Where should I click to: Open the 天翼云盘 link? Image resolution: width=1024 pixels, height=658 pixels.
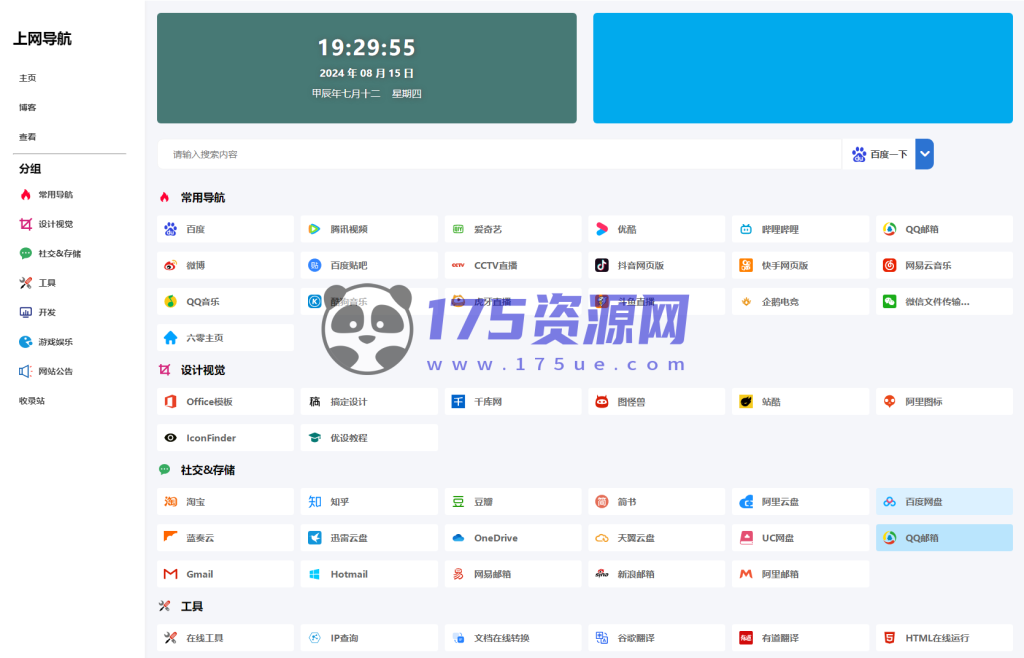(656, 538)
